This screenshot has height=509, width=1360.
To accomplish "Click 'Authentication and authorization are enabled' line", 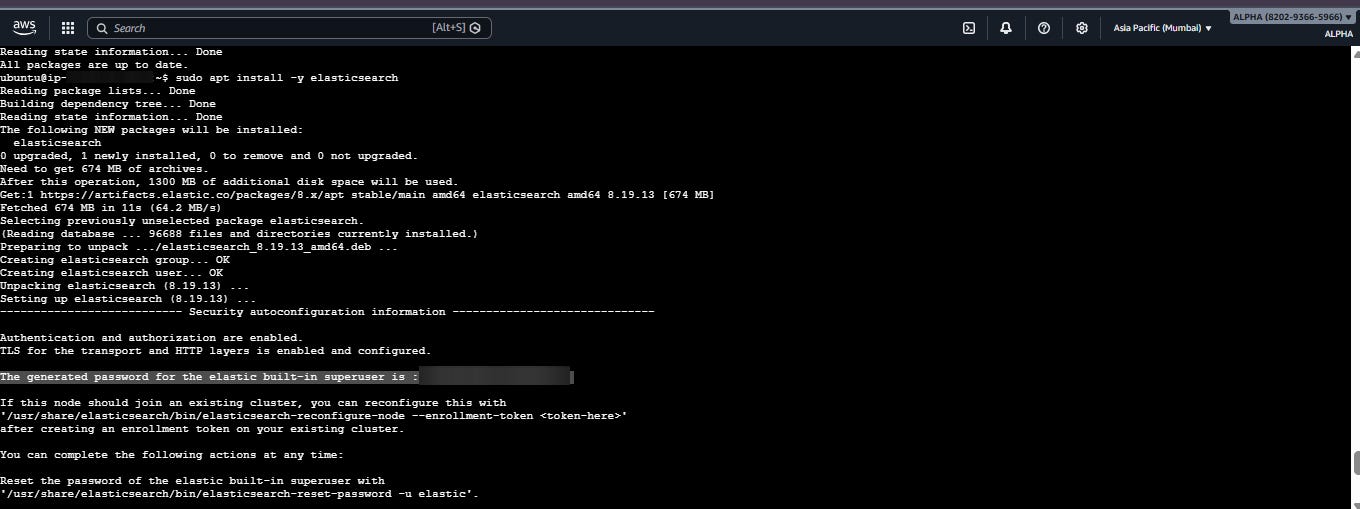I will (x=151, y=338).
